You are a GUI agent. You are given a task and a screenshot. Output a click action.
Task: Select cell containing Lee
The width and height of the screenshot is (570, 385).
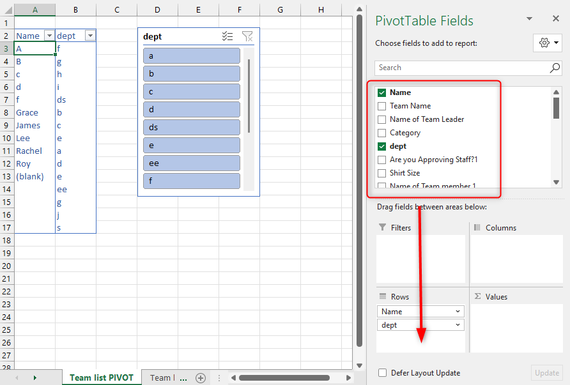[x=35, y=138]
